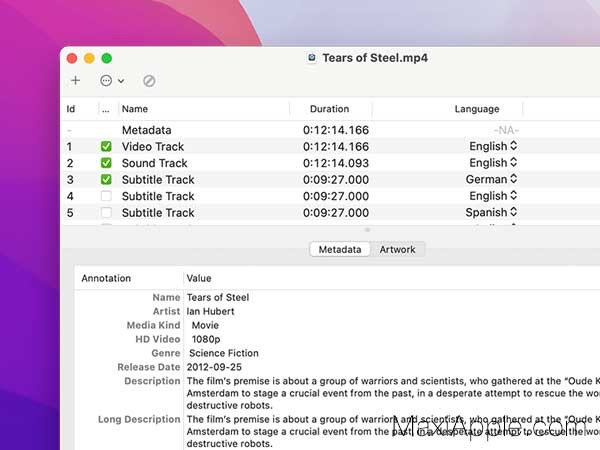Click the Description annotation label
Screen dimensions: 600x450
pos(152,381)
